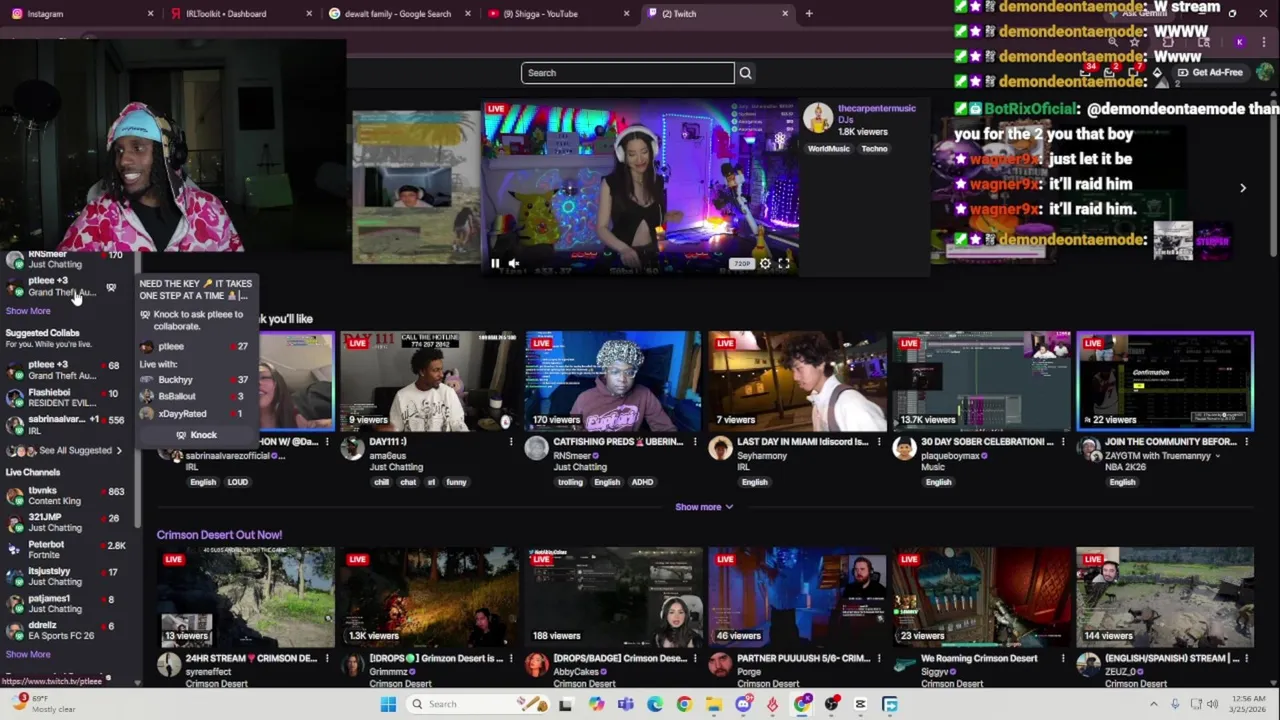The width and height of the screenshot is (1280, 720).
Task: Open patjames1 sidebar channel
Action: (65, 604)
